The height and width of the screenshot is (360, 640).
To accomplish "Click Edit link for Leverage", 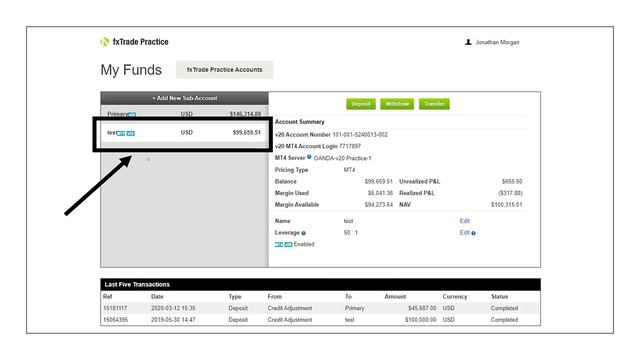I will pyautogui.click(x=464, y=233).
